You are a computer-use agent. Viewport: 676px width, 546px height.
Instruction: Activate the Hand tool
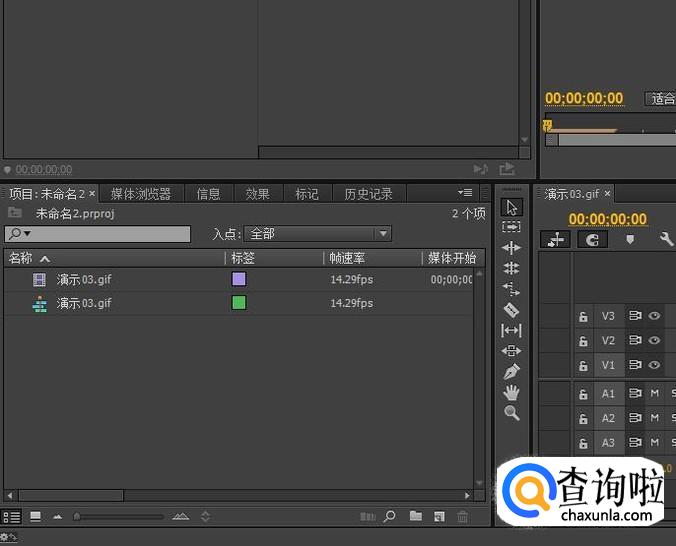point(511,393)
